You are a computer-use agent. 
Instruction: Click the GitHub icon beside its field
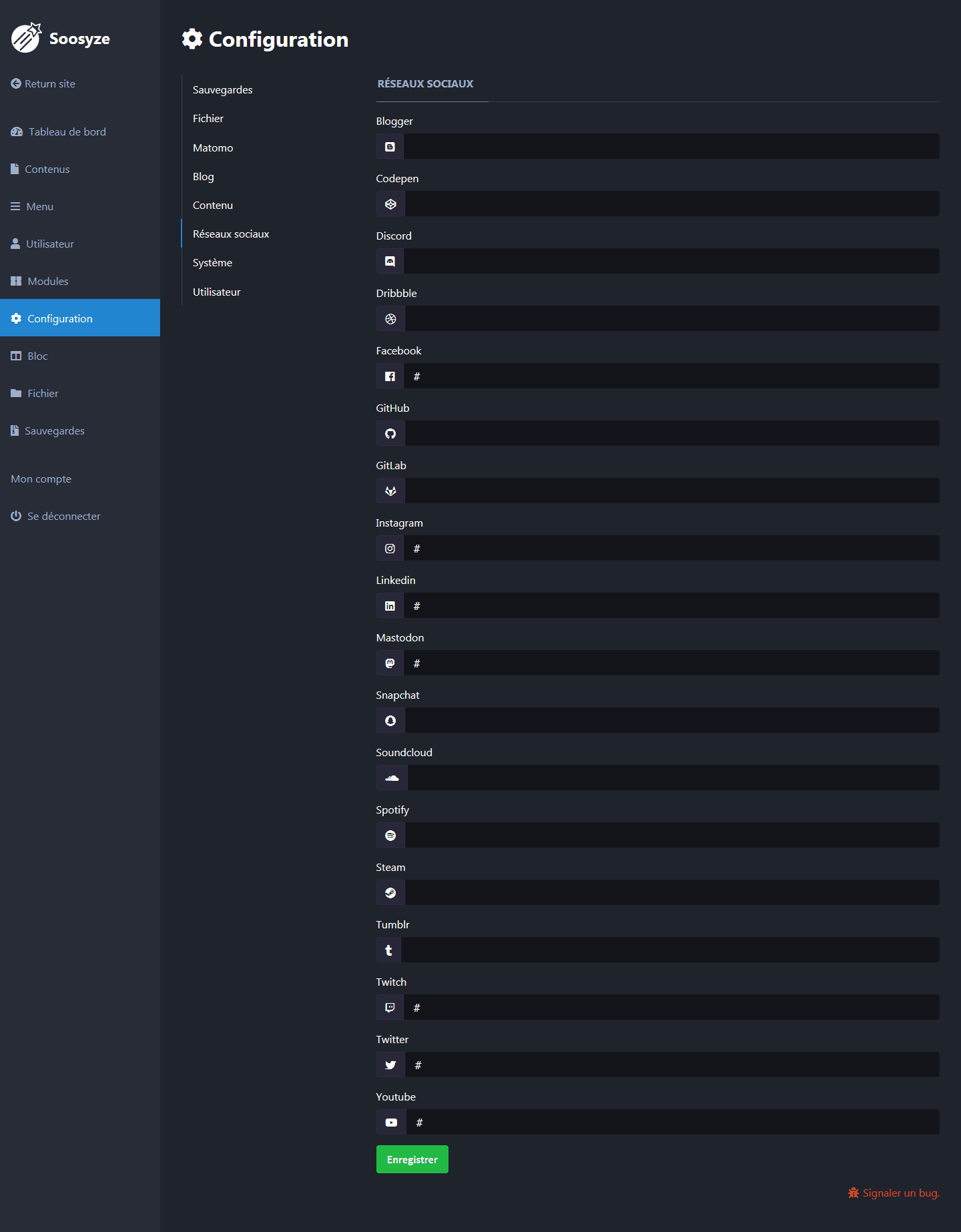[x=390, y=434]
